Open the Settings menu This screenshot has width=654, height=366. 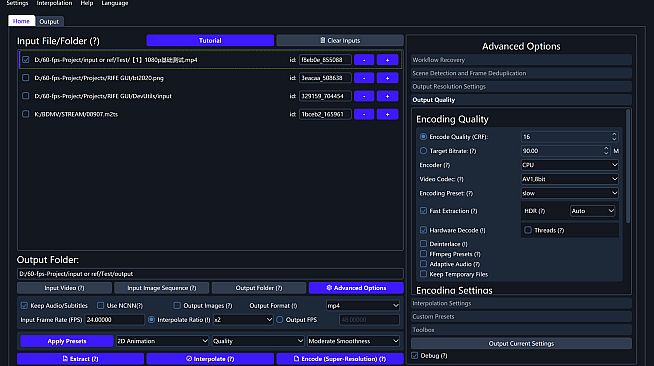18,3
